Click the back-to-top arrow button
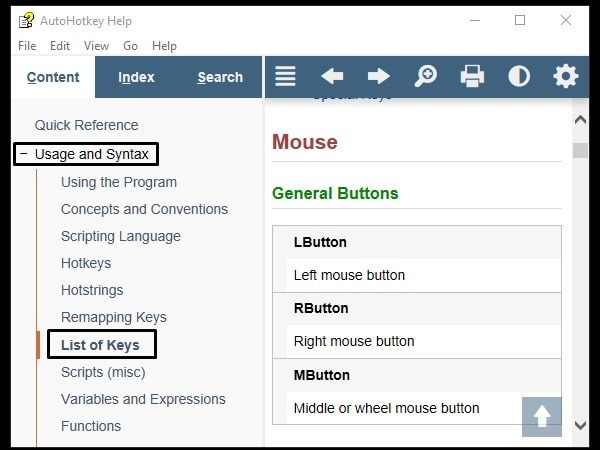 pos(542,417)
